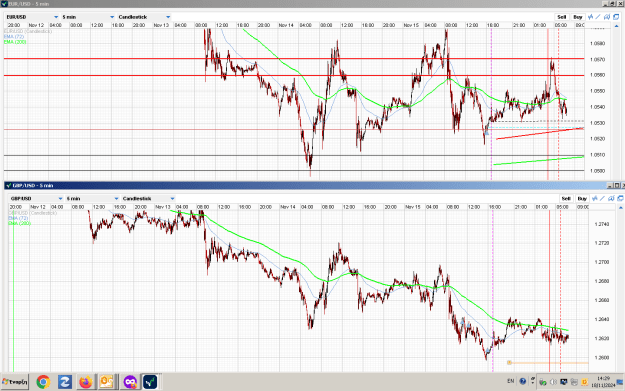Click the up arrow beside the EUR/USD price axis
This screenshot has width=625, height=391.
[x=617, y=26]
